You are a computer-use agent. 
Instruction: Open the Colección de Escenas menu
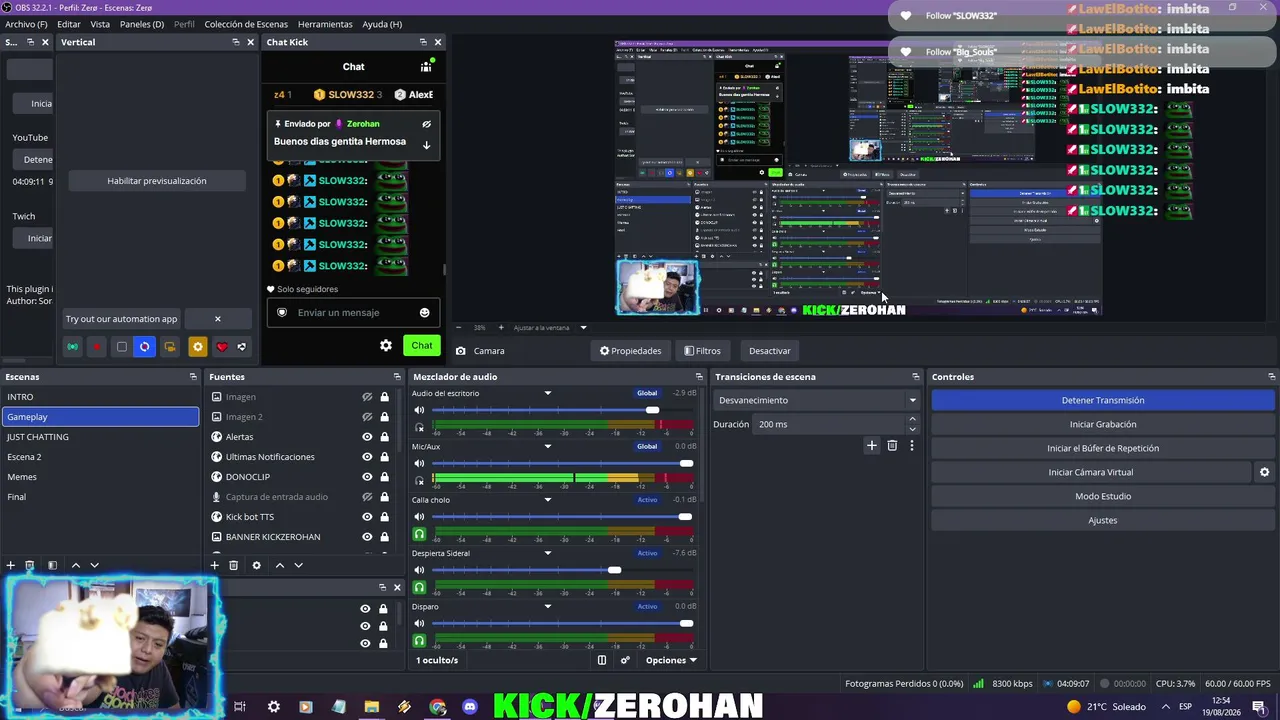point(246,24)
